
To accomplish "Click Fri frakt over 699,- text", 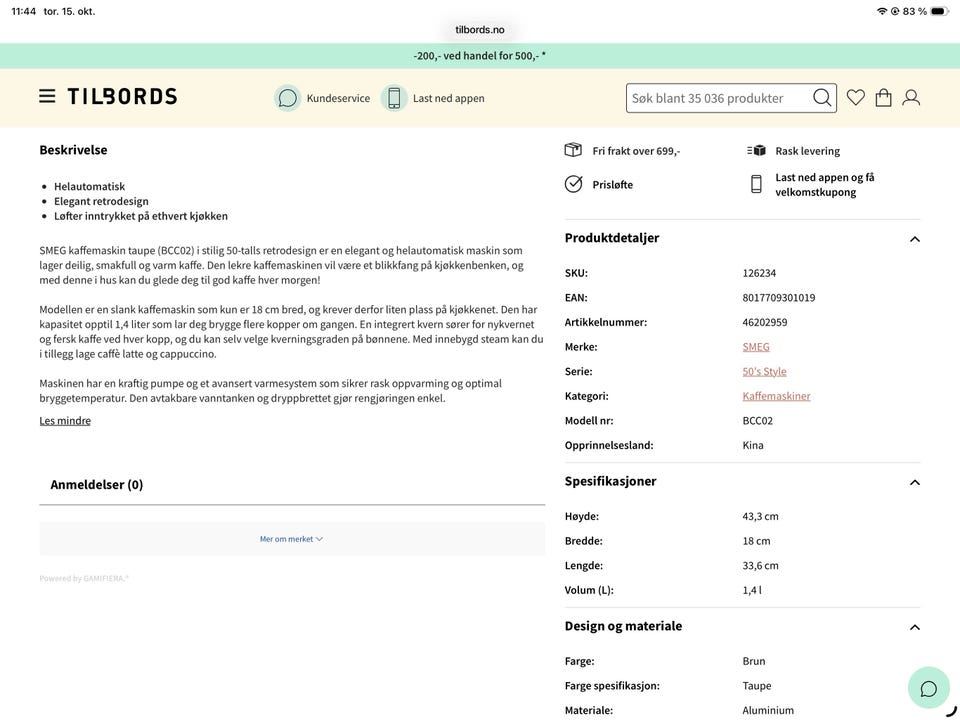I will pyautogui.click(x=636, y=151).
